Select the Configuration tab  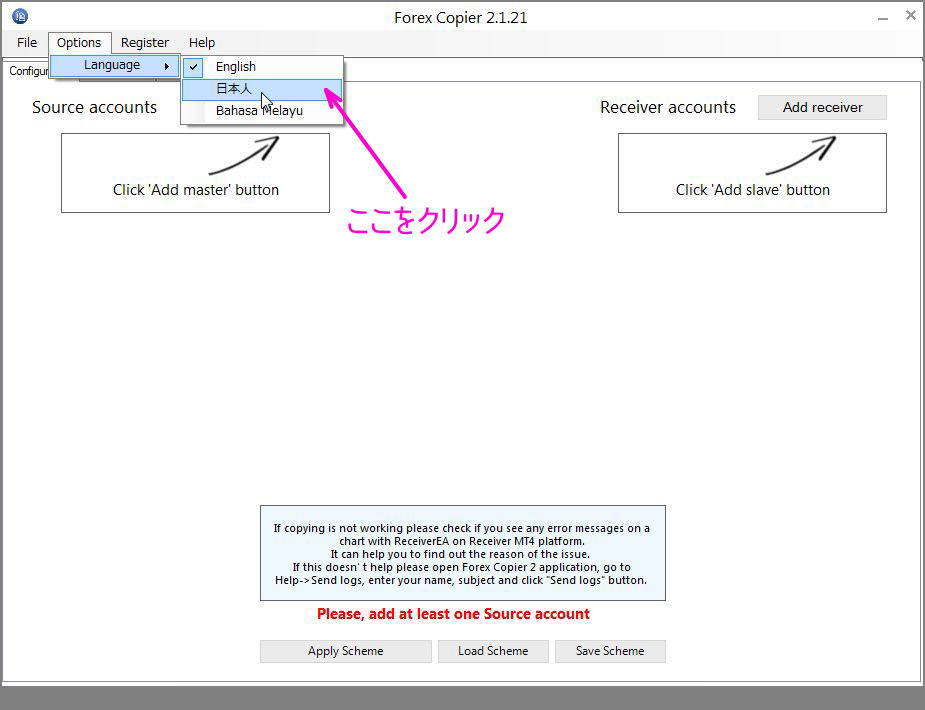pos(28,71)
